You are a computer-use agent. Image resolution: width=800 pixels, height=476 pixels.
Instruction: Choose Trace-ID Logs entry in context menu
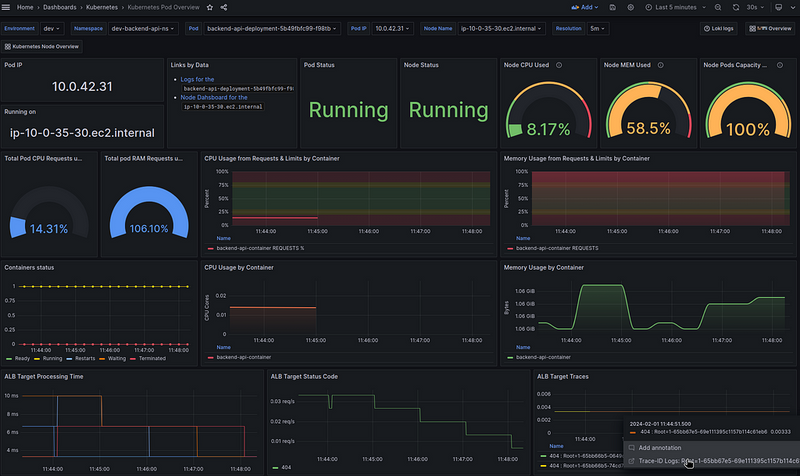[660, 461]
